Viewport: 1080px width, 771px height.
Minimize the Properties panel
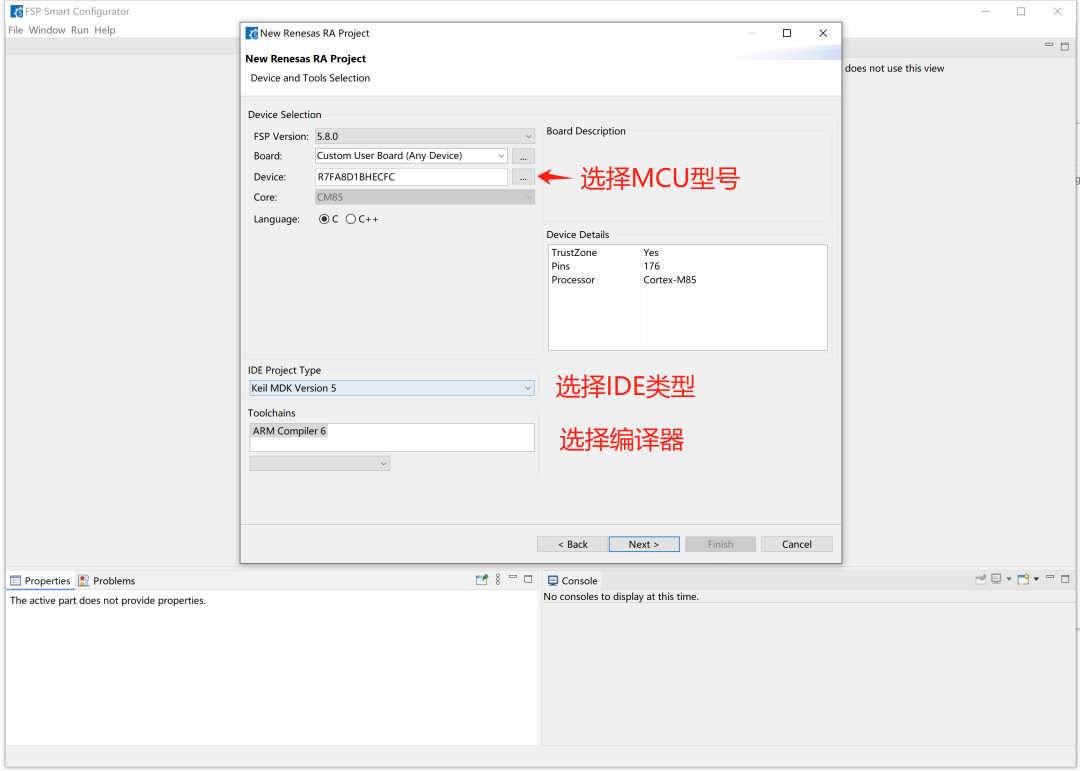(x=513, y=577)
